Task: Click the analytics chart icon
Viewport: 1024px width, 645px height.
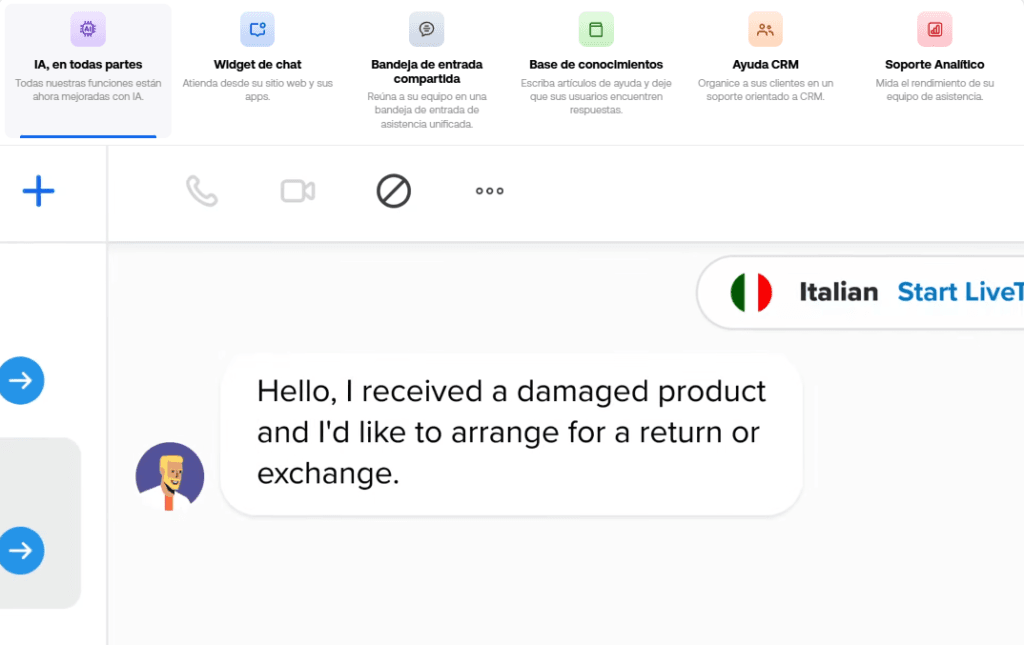Action: 934,30
